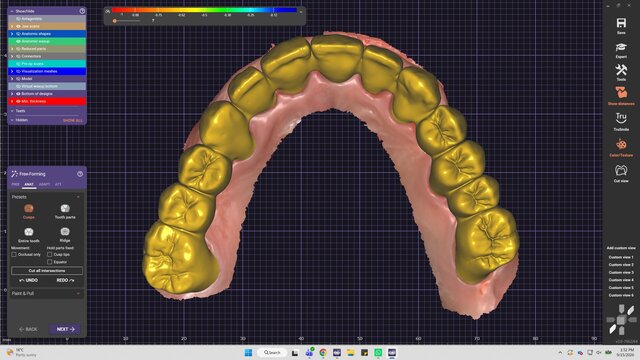The width and height of the screenshot is (640, 360).
Task: Click the color scale settings icon
Action: pyautogui.click(x=108, y=11)
